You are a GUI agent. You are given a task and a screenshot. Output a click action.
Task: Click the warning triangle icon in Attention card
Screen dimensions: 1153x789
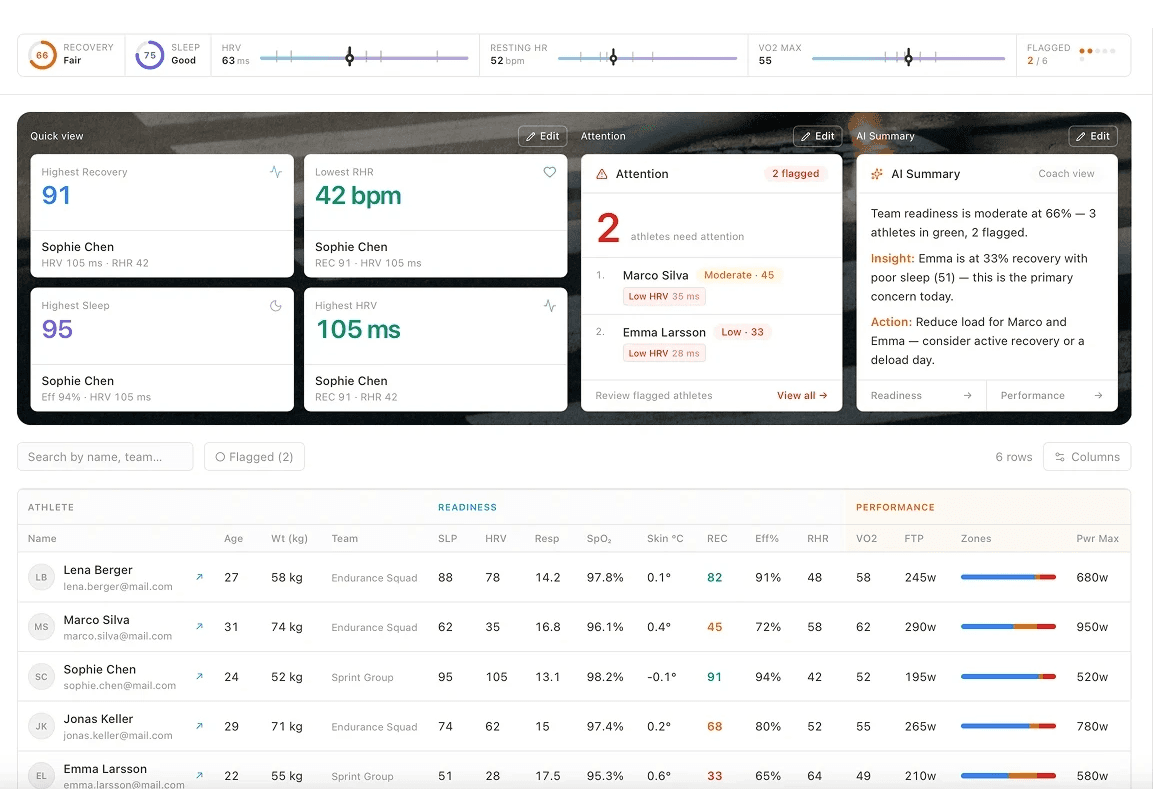pos(602,174)
